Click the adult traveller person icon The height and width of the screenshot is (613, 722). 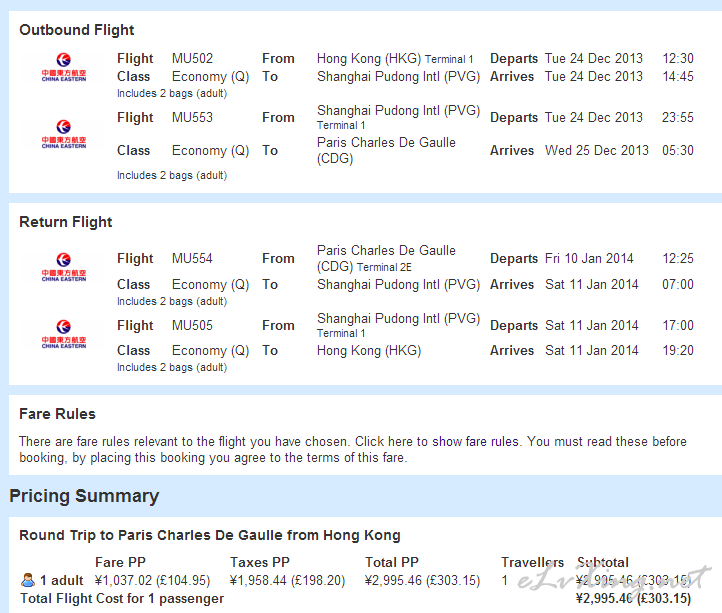[28, 580]
